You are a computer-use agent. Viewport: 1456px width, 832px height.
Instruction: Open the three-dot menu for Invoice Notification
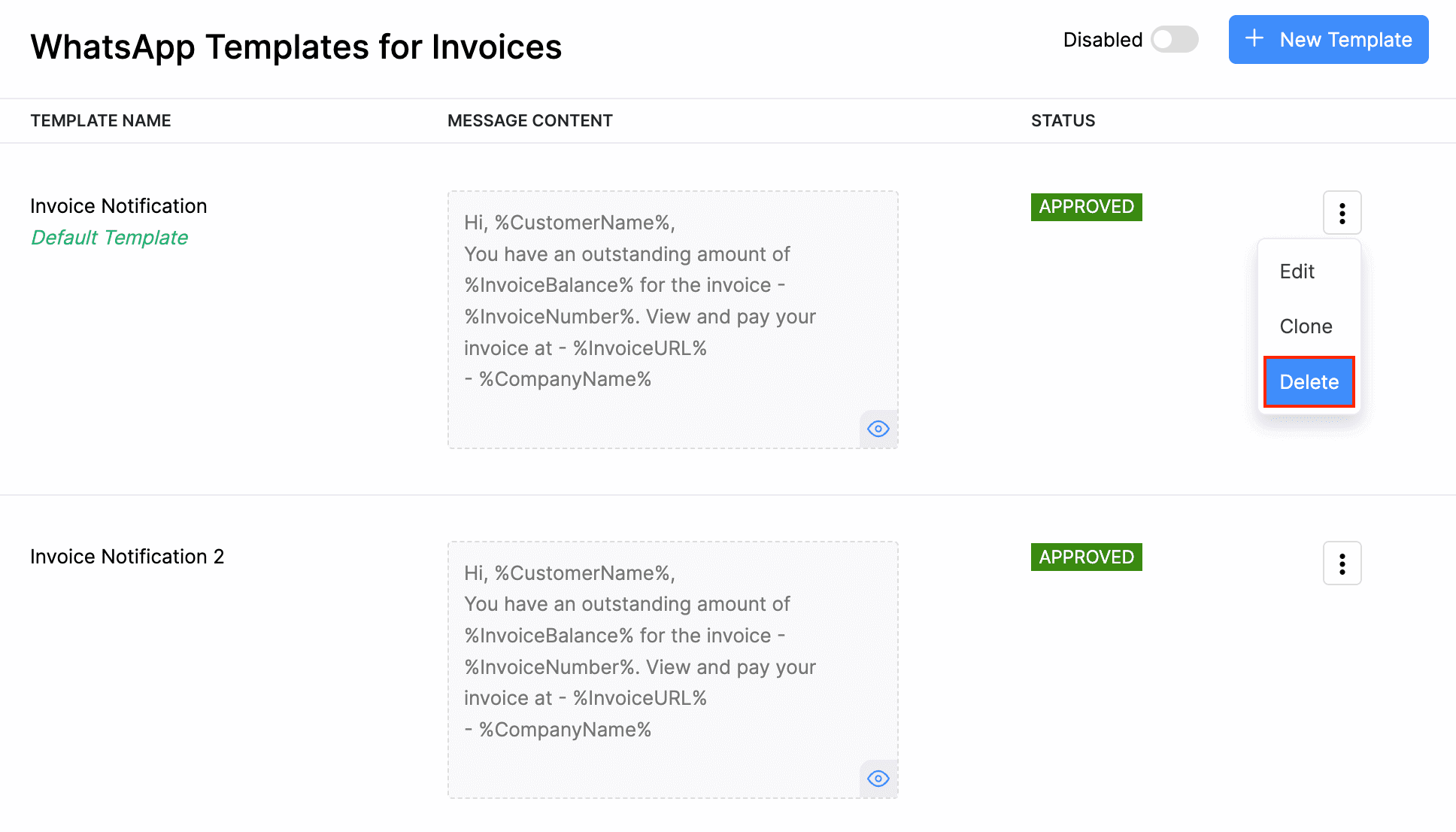click(x=1342, y=213)
